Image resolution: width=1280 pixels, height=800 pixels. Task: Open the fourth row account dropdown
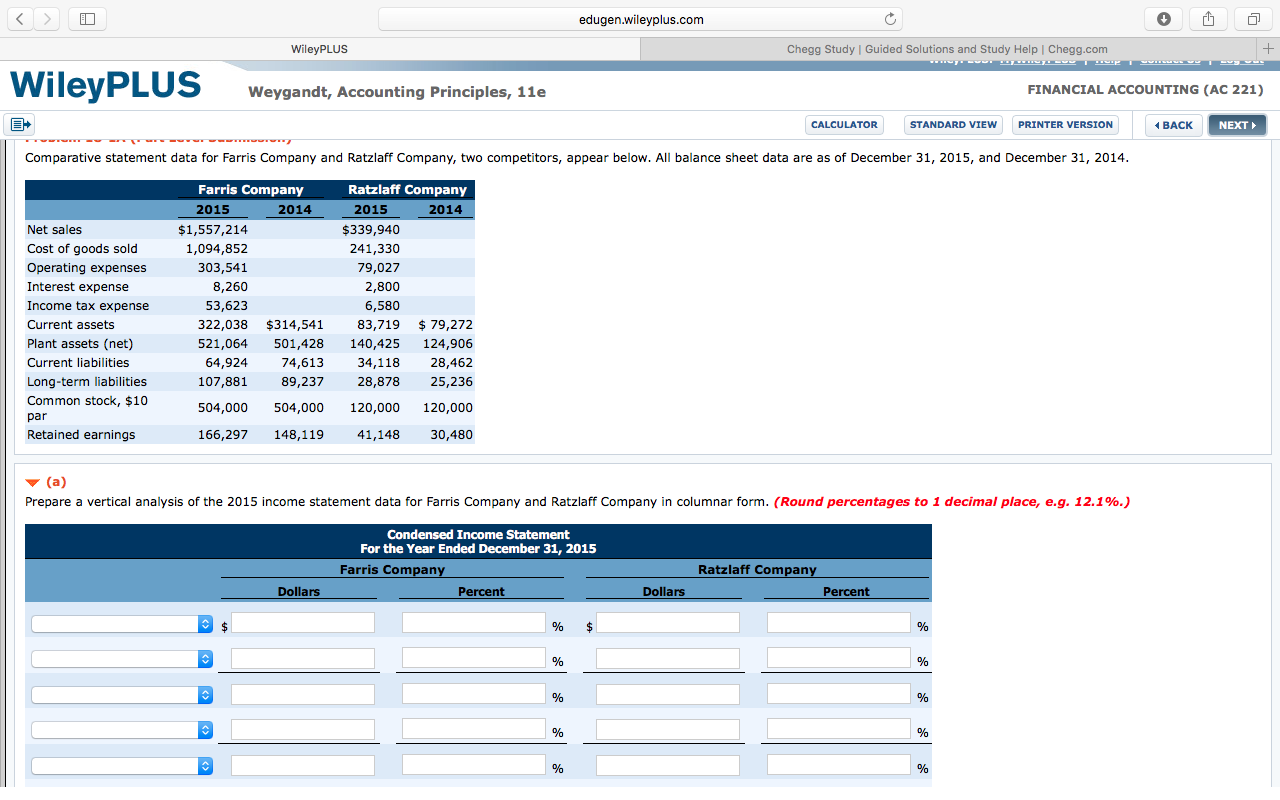(123, 730)
